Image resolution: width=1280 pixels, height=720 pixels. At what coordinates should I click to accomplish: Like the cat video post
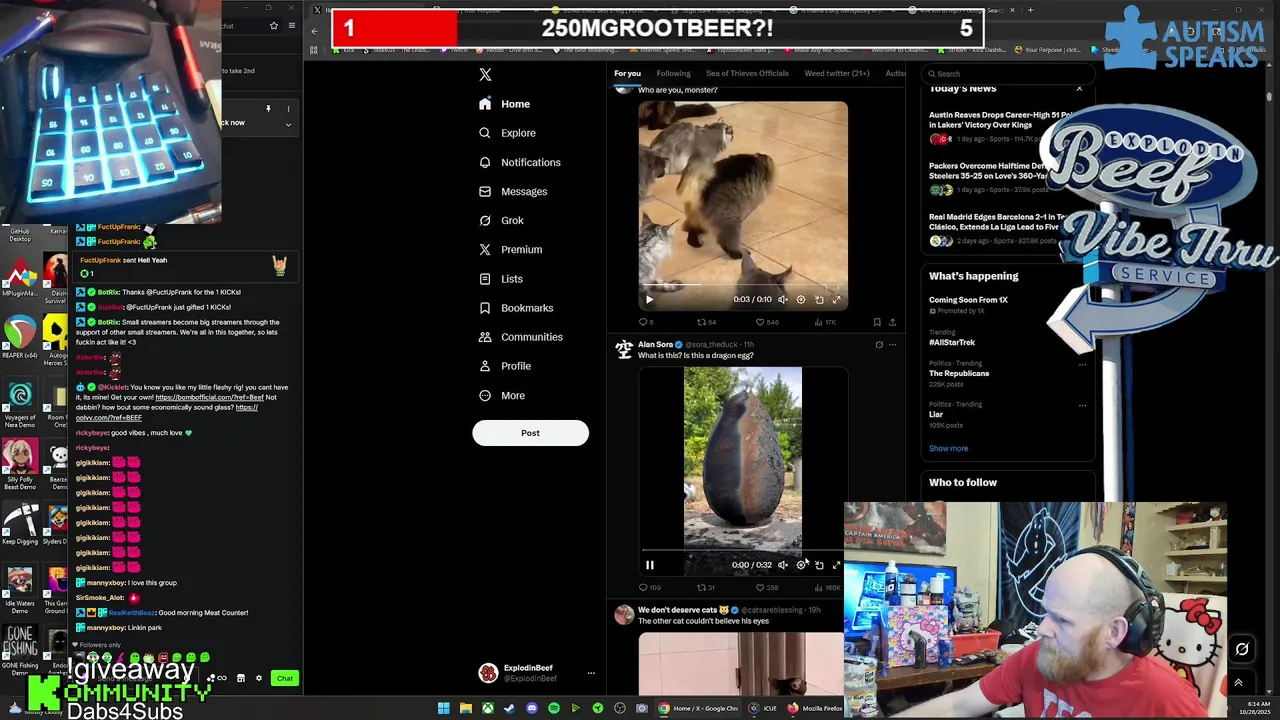[x=766, y=322]
